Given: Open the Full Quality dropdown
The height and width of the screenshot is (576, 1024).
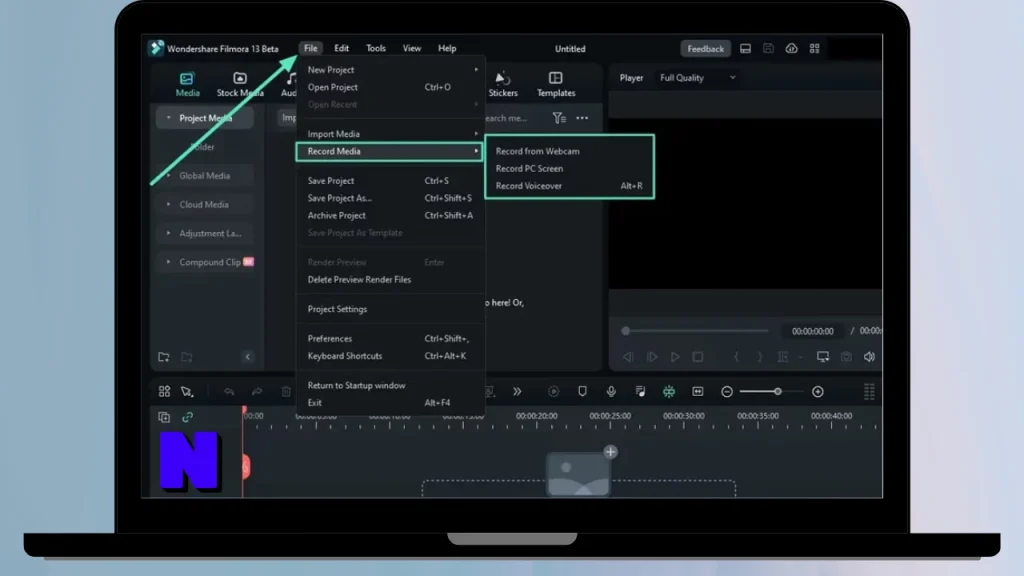Looking at the screenshot, I should [x=697, y=78].
